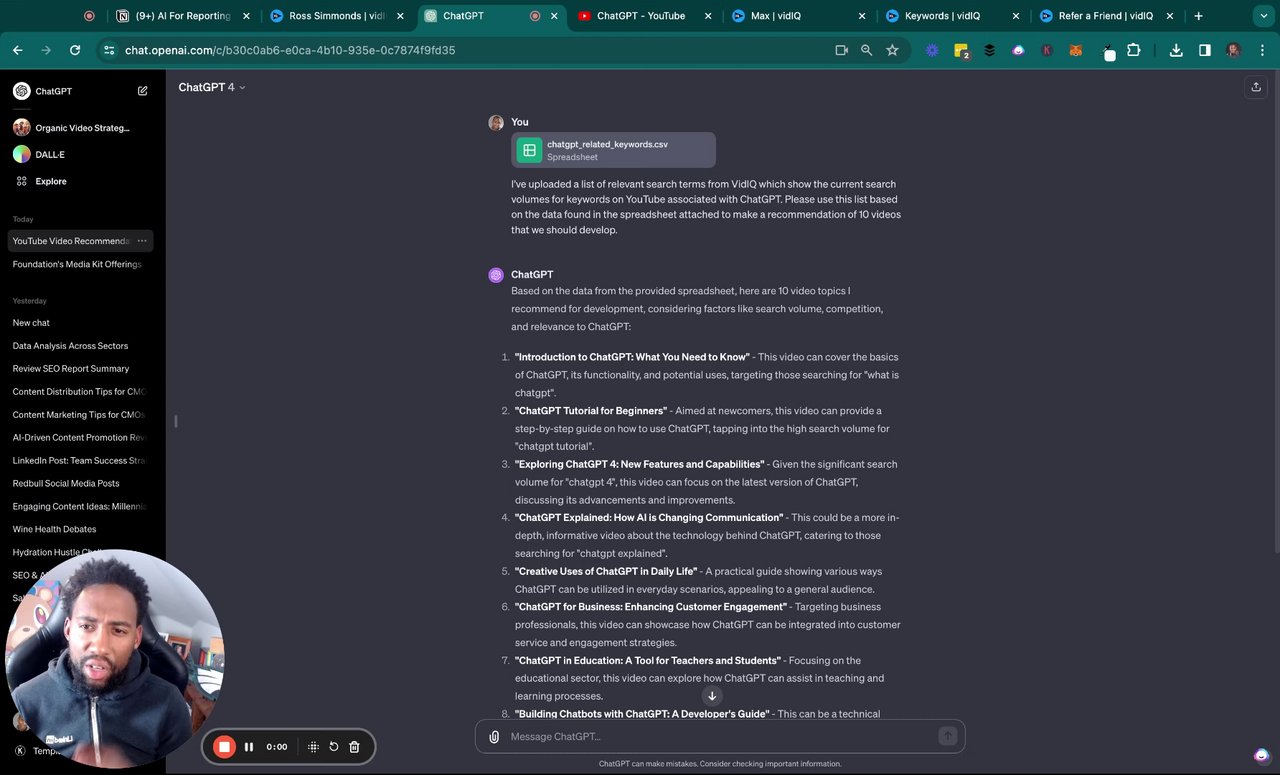Open Content Marketing Tips chat
This screenshot has width=1280, height=775.
pos(80,415)
